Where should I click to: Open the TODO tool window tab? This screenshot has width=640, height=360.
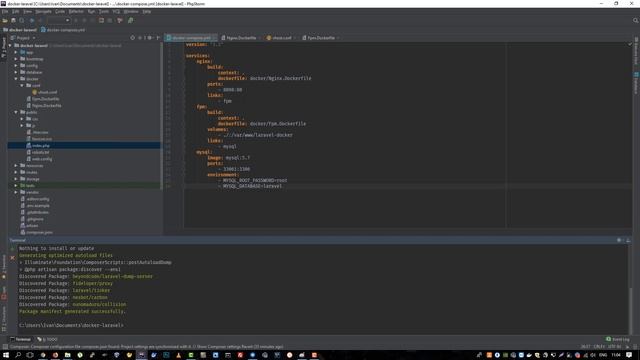pos(47,339)
